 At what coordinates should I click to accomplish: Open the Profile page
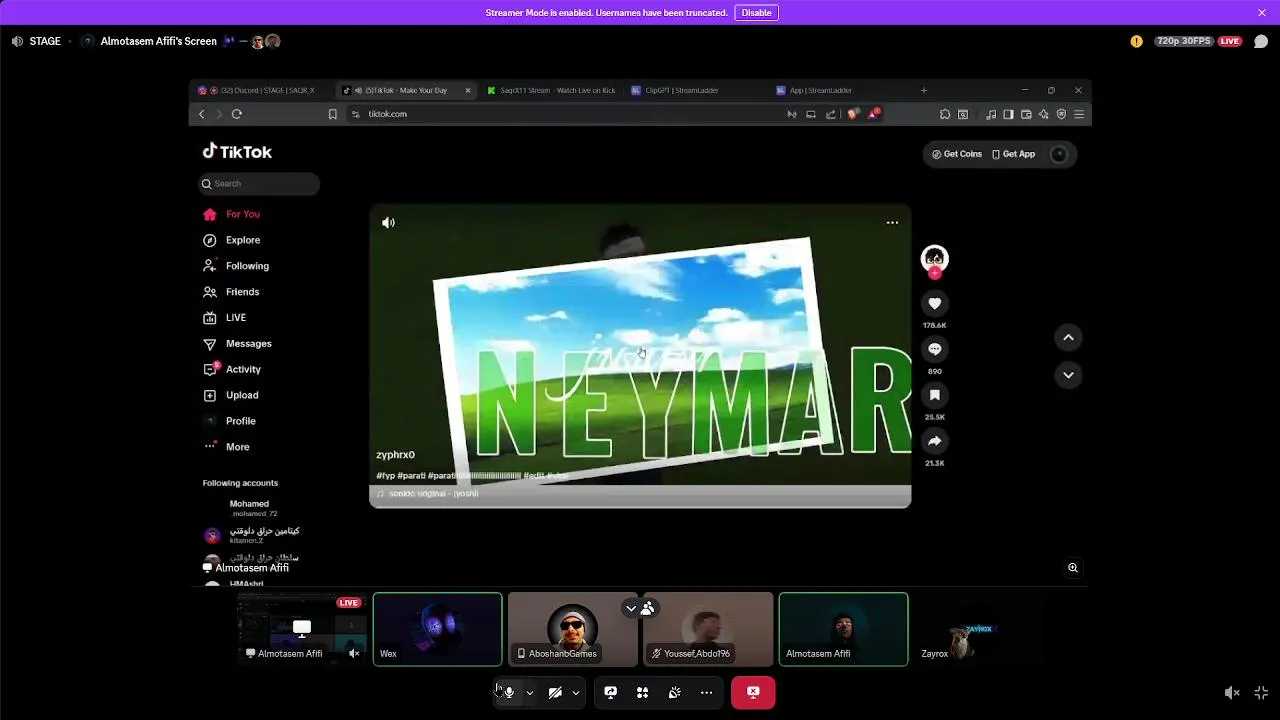[229, 421]
